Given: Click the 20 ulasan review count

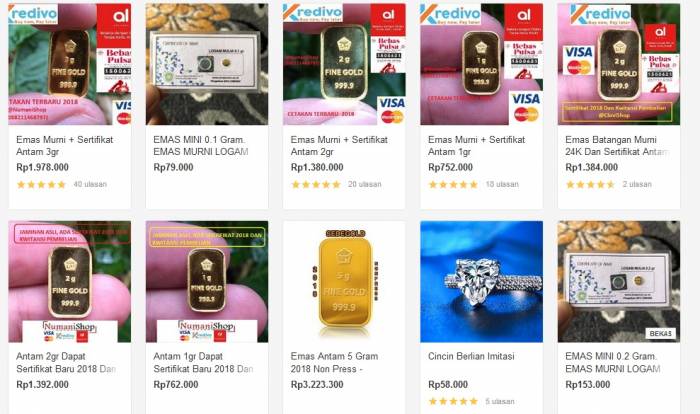Looking at the screenshot, I should [x=365, y=184].
